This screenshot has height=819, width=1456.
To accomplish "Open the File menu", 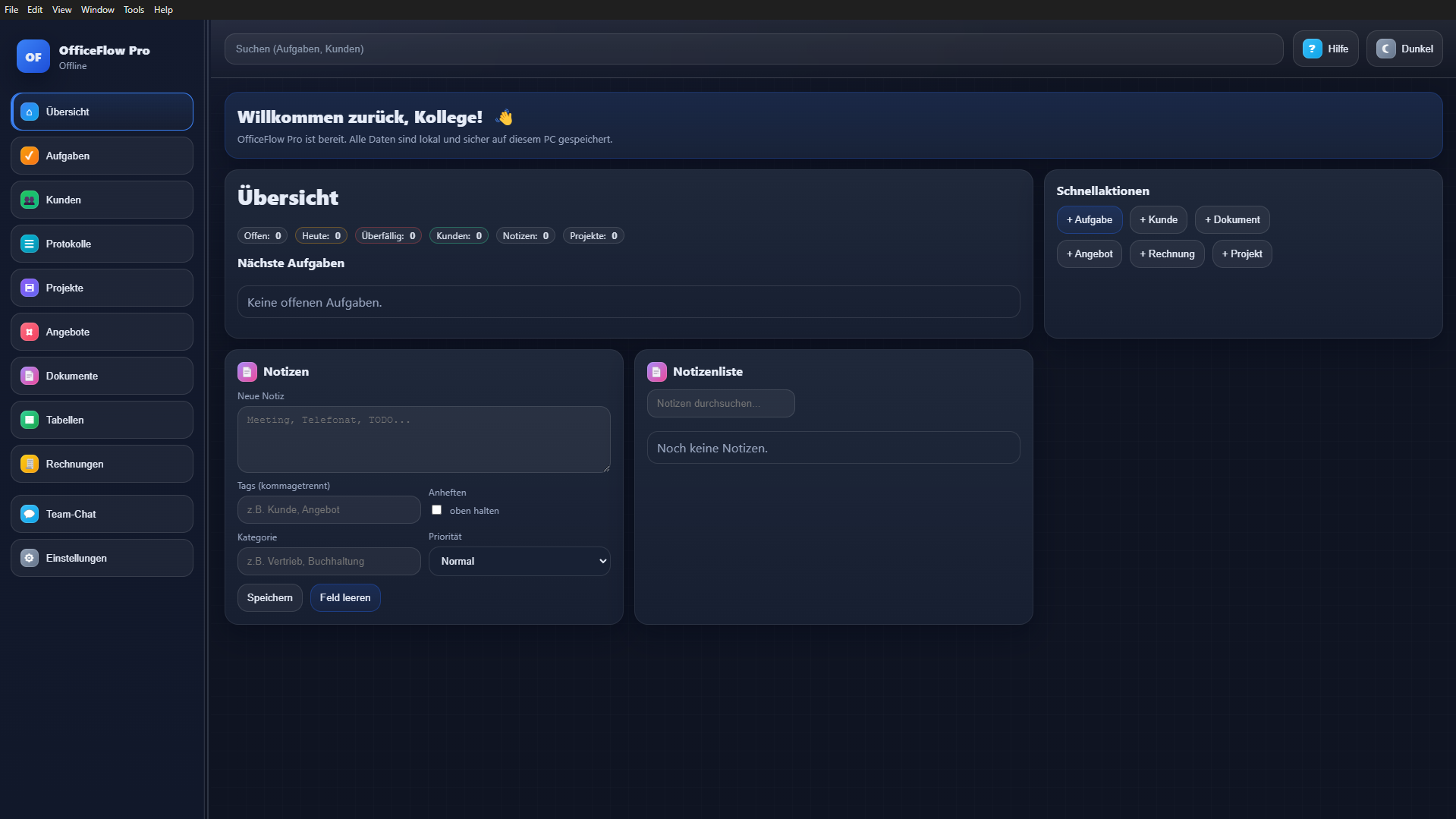I will (11, 10).
